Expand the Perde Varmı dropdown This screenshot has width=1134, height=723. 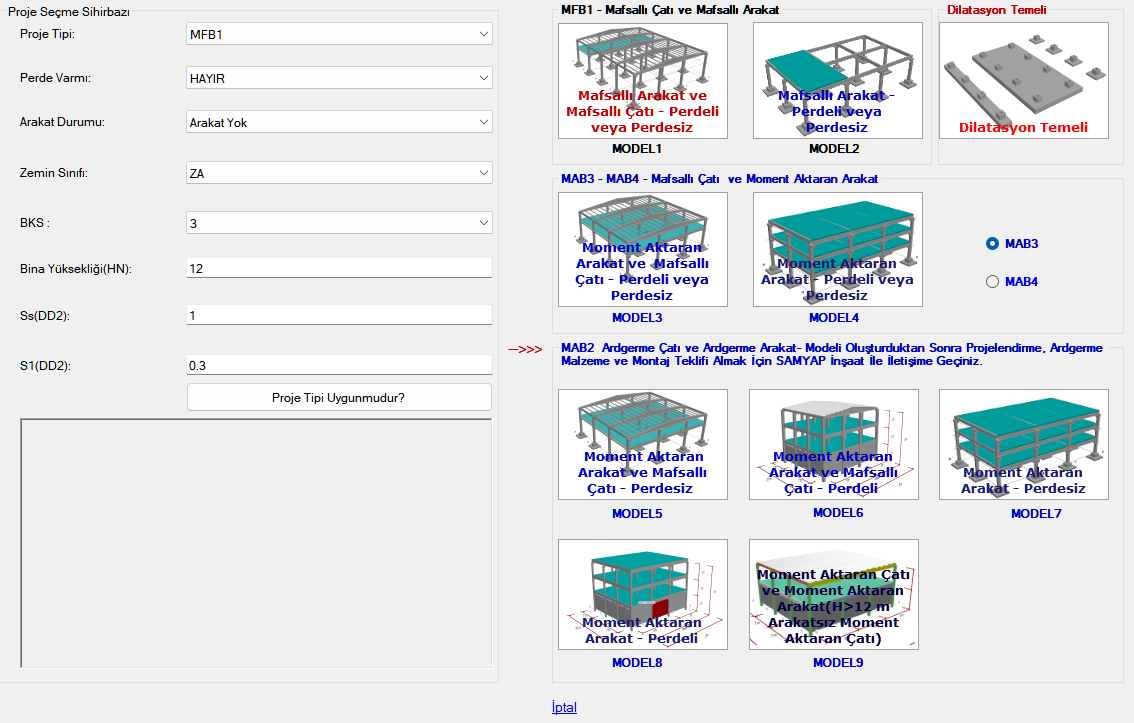coord(339,78)
